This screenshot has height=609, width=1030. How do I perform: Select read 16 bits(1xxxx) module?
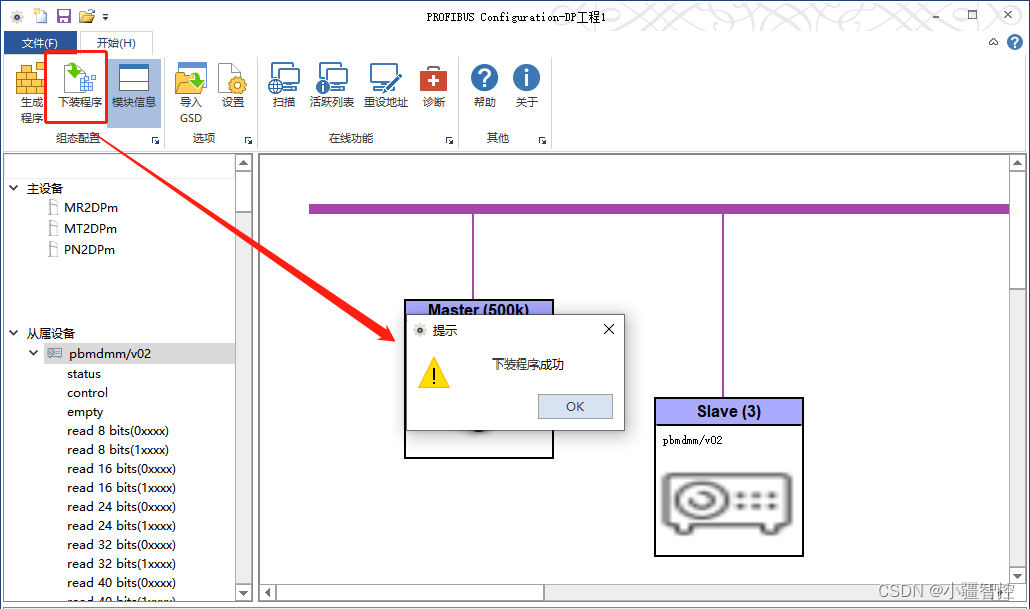point(122,488)
